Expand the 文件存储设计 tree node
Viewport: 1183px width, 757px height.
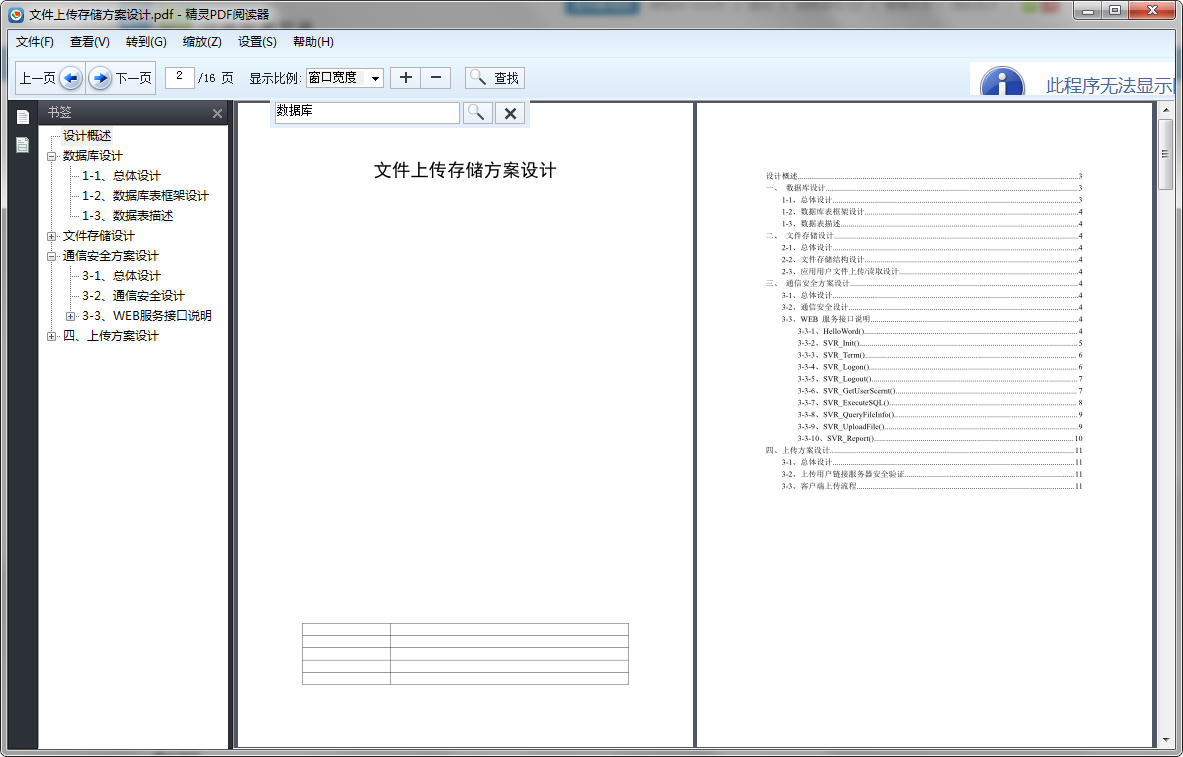click(x=51, y=236)
